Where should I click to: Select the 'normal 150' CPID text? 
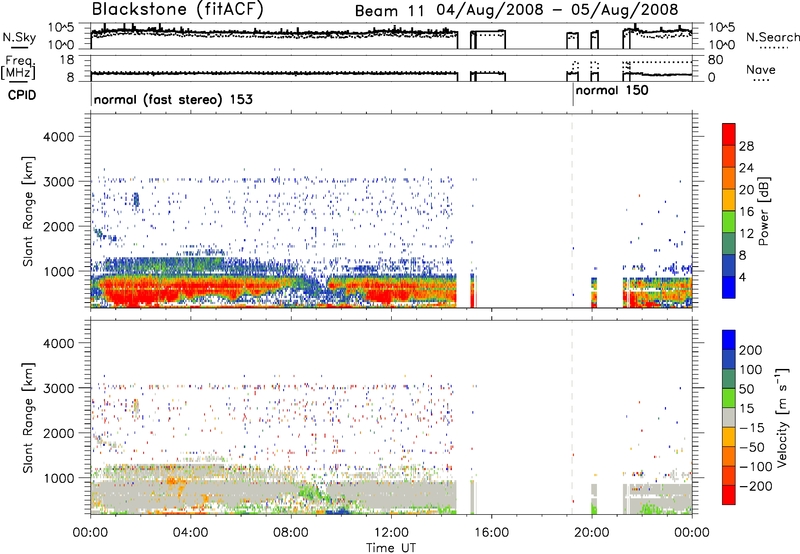coord(612,91)
